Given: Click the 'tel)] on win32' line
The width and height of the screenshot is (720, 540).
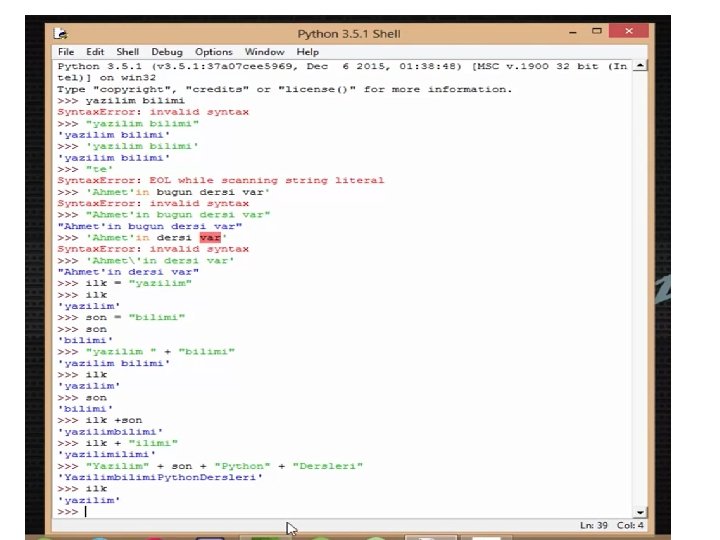Looking at the screenshot, I should click(x=107, y=78).
